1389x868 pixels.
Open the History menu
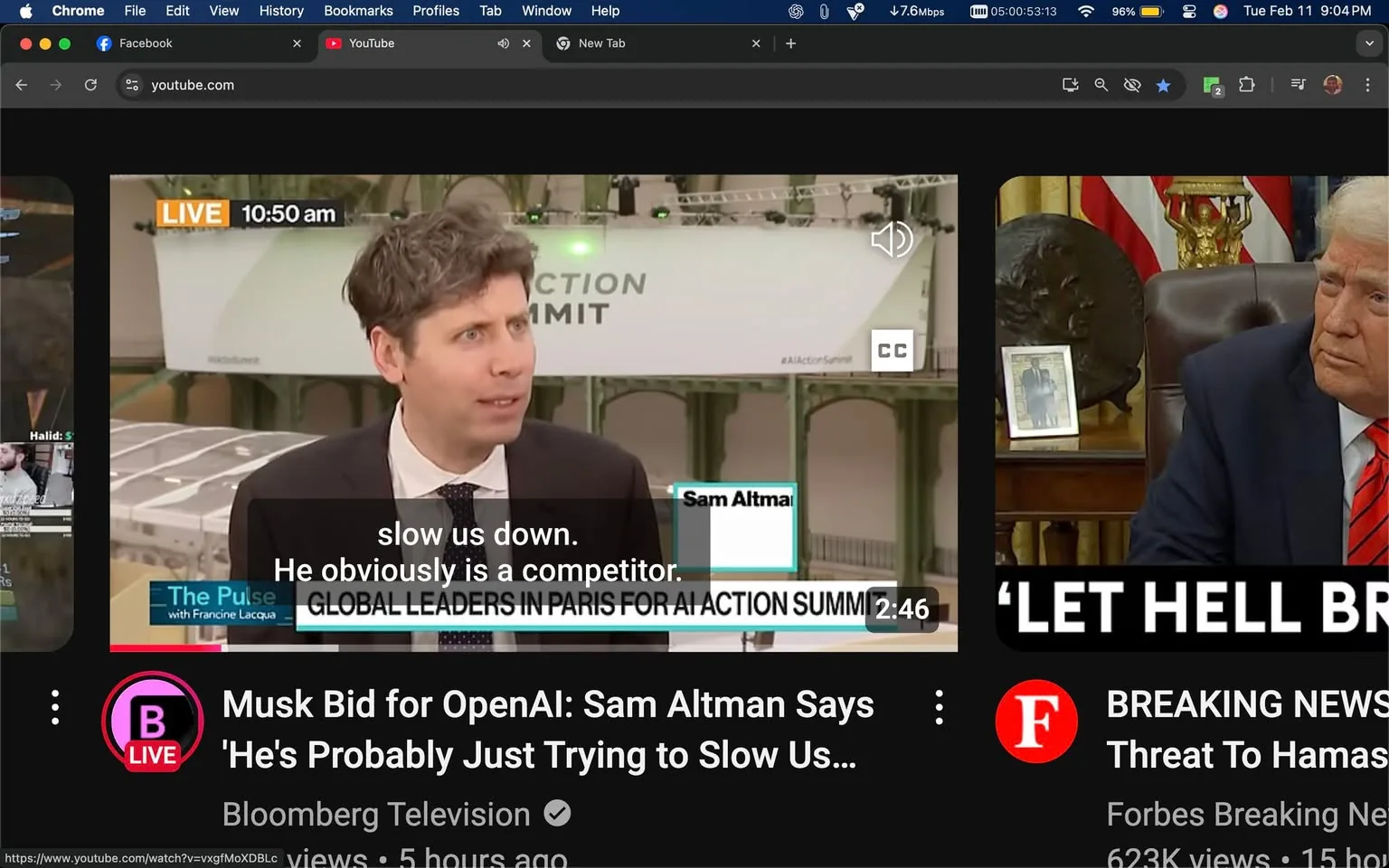[x=280, y=11]
